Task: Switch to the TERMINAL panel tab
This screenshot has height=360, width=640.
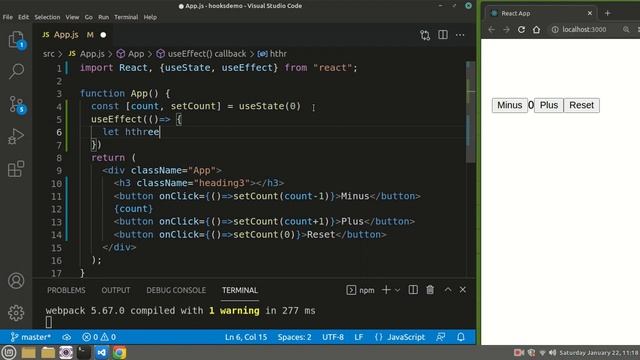Action: point(240,290)
